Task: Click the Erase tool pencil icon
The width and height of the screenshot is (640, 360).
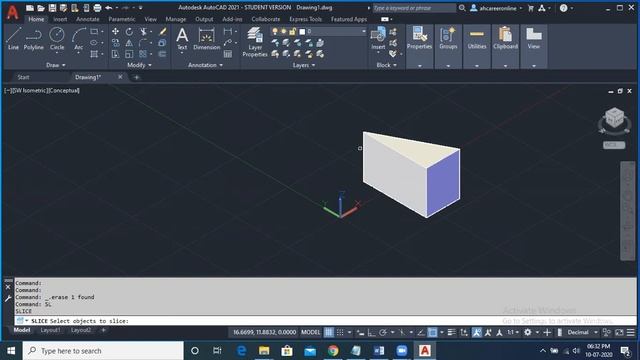Action: [162, 32]
